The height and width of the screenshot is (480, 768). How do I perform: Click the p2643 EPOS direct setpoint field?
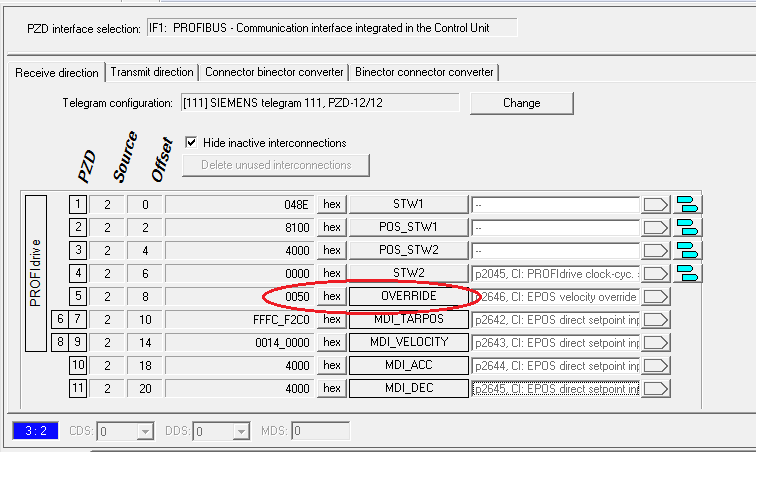pyautogui.click(x=555, y=343)
